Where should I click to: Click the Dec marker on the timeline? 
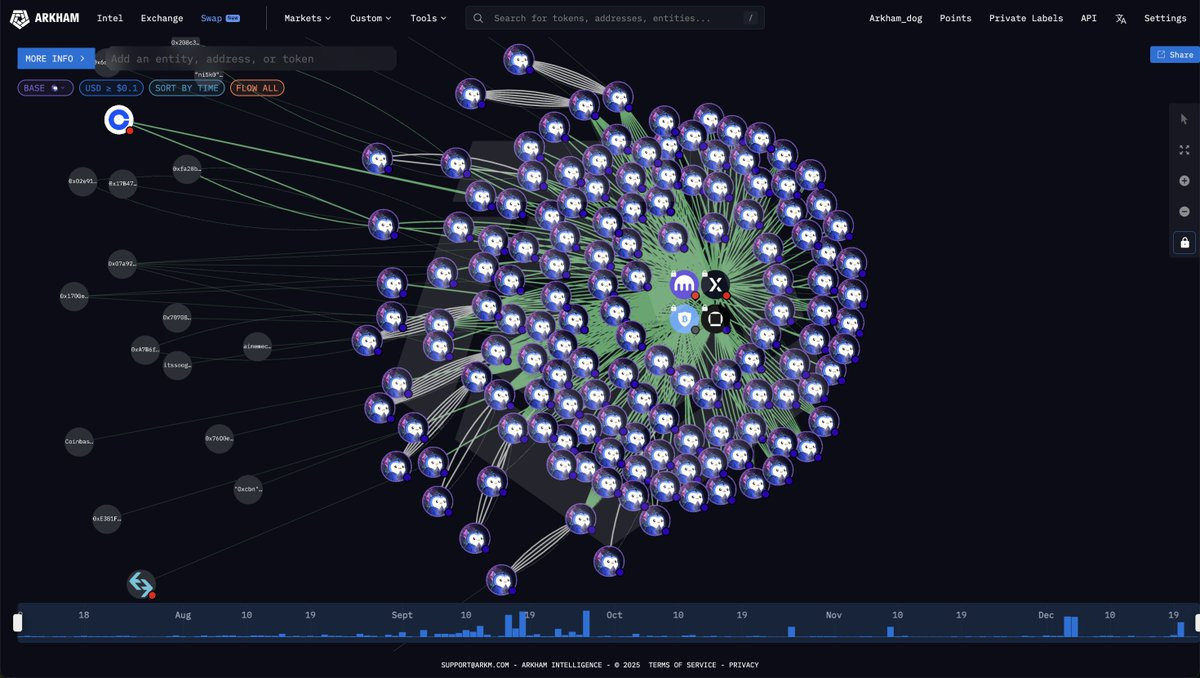pyautogui.click(x=1046, y=615)
